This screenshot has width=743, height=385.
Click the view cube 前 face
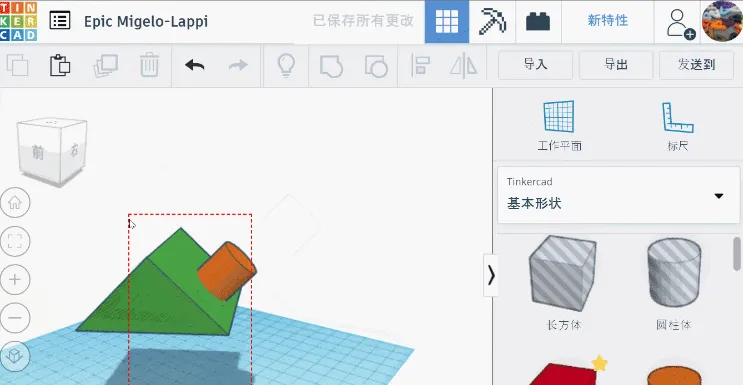pos(38,153)
